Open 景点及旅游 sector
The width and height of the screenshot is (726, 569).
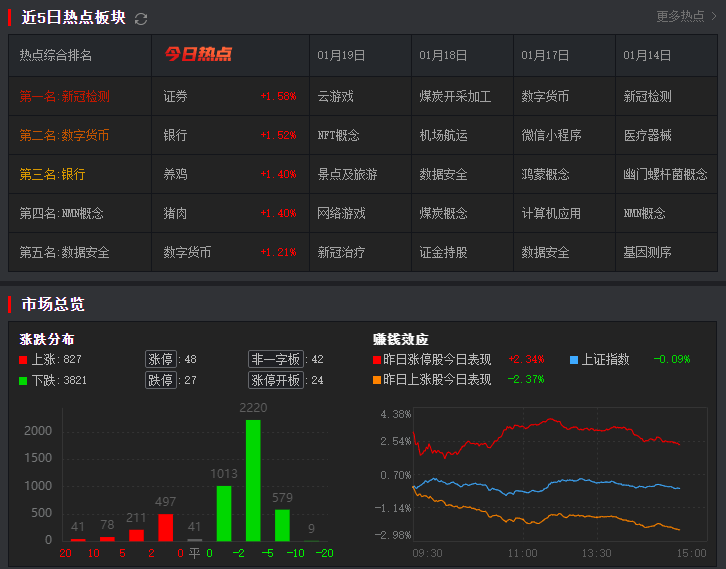coord(347,174)
